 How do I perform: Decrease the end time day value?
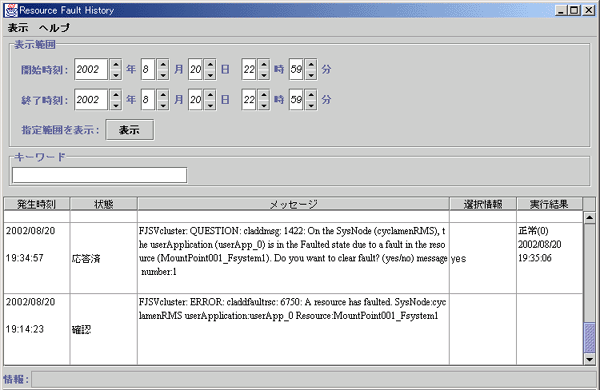(210, 105)
